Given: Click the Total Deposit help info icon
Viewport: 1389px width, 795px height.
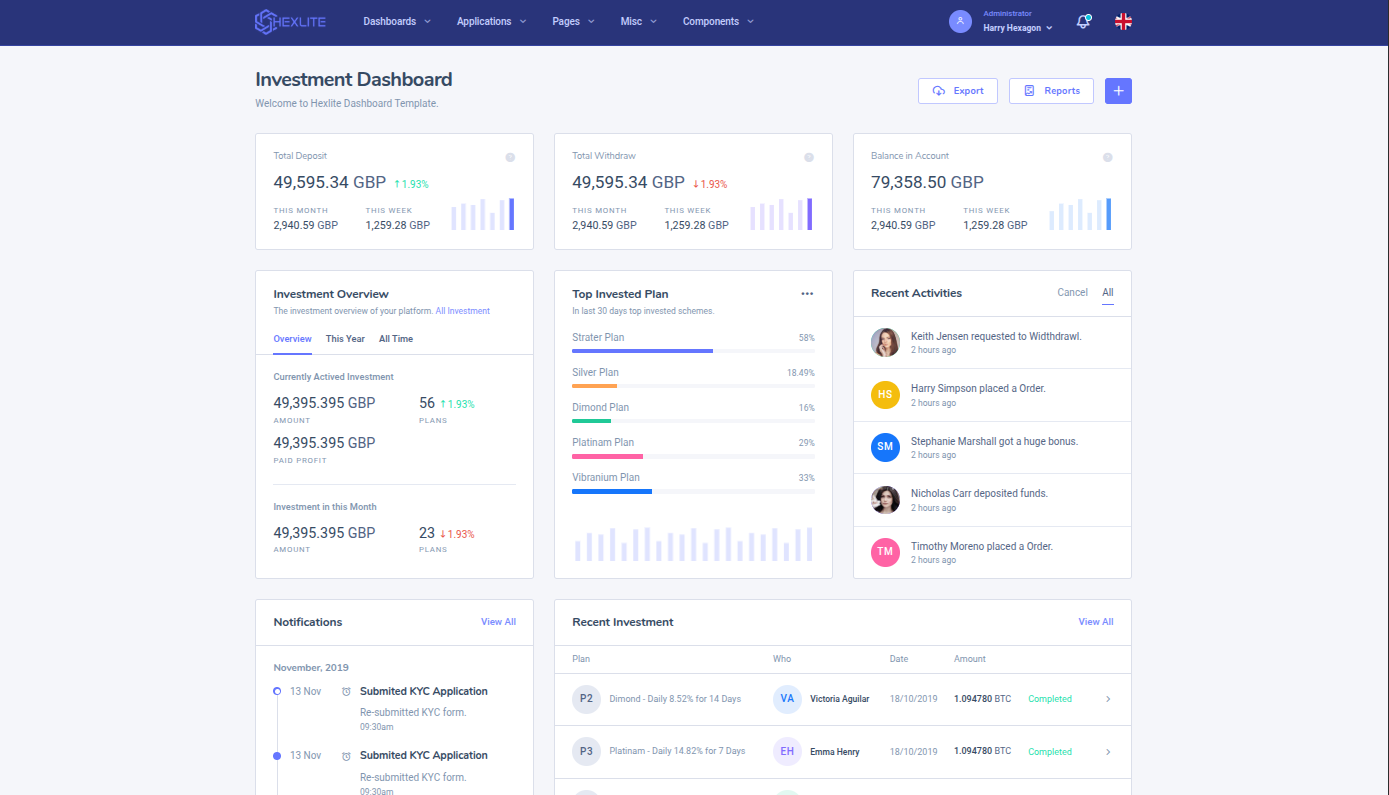Looking at the screenshot, I should (x=510, y=157).
